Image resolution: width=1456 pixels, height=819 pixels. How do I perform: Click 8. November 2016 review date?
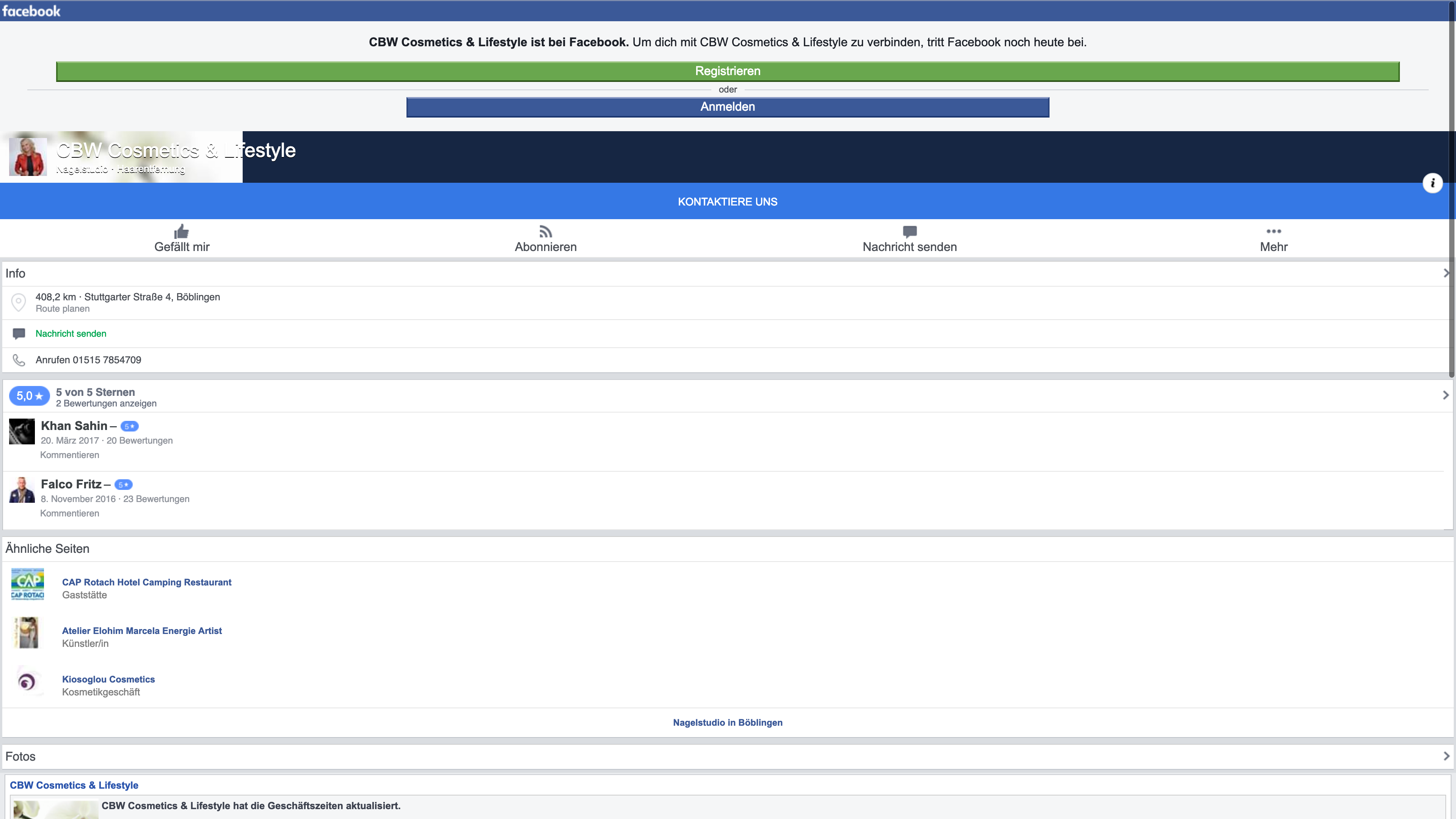point(78,499)
